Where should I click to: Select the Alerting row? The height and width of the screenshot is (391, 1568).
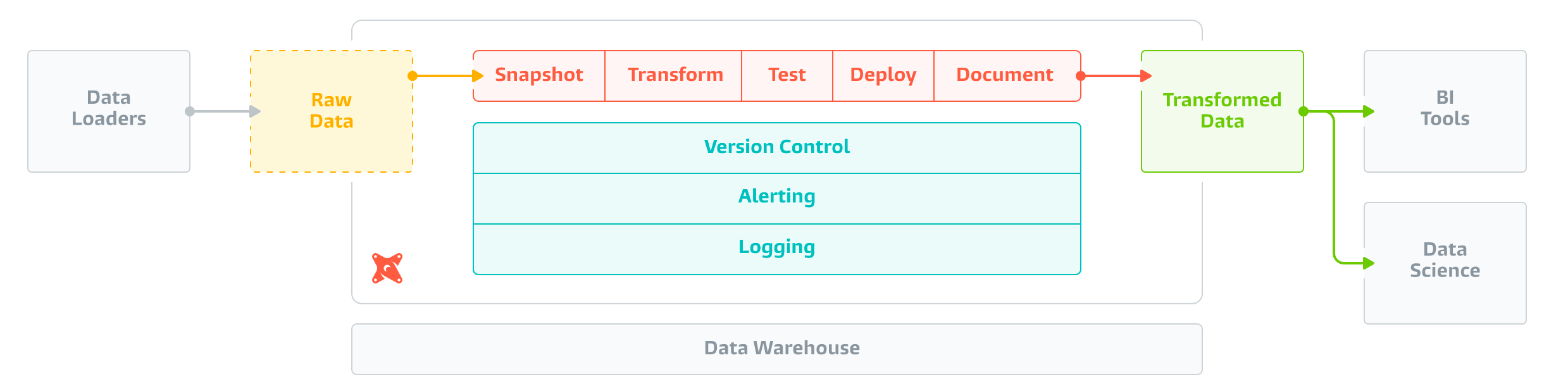click(776, 197)
